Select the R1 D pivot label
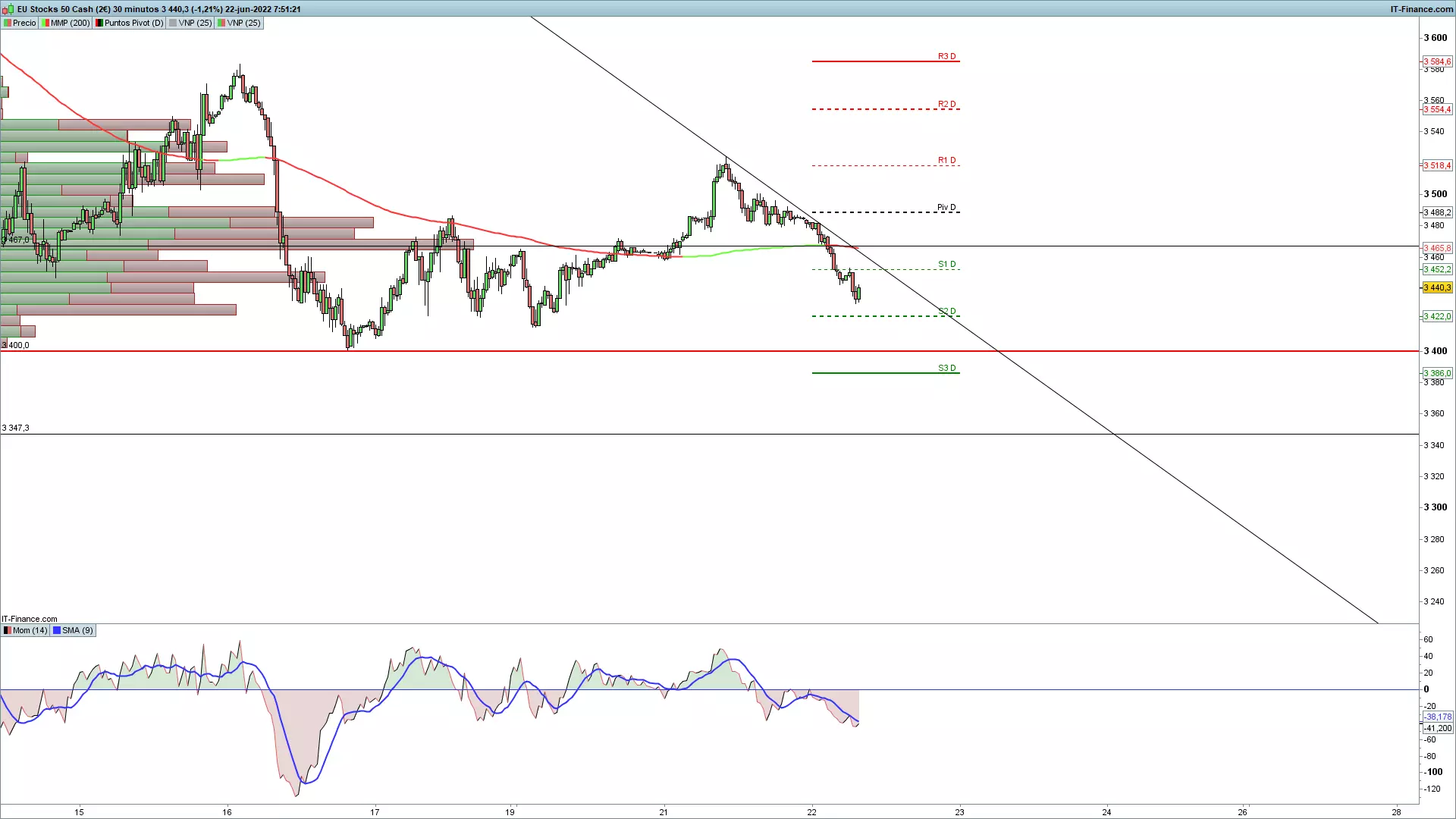The height and width of the screenshot is (819, 1456). pyautogui.click(x=946, y=160)
